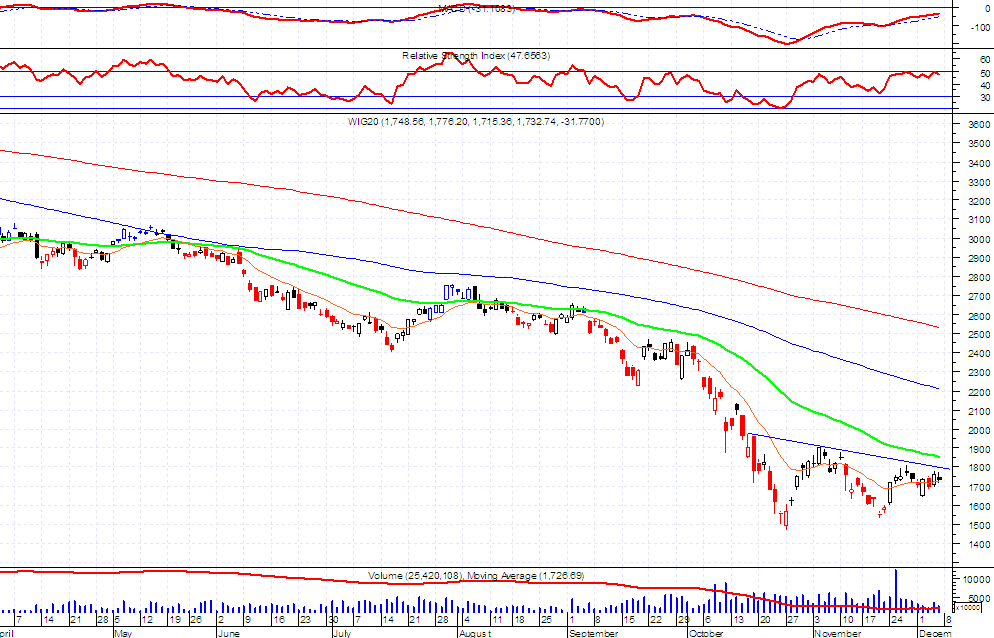This screenshot has width=994, height=638.
Task: Click date tick 20 in October
Action: (765, 620)
